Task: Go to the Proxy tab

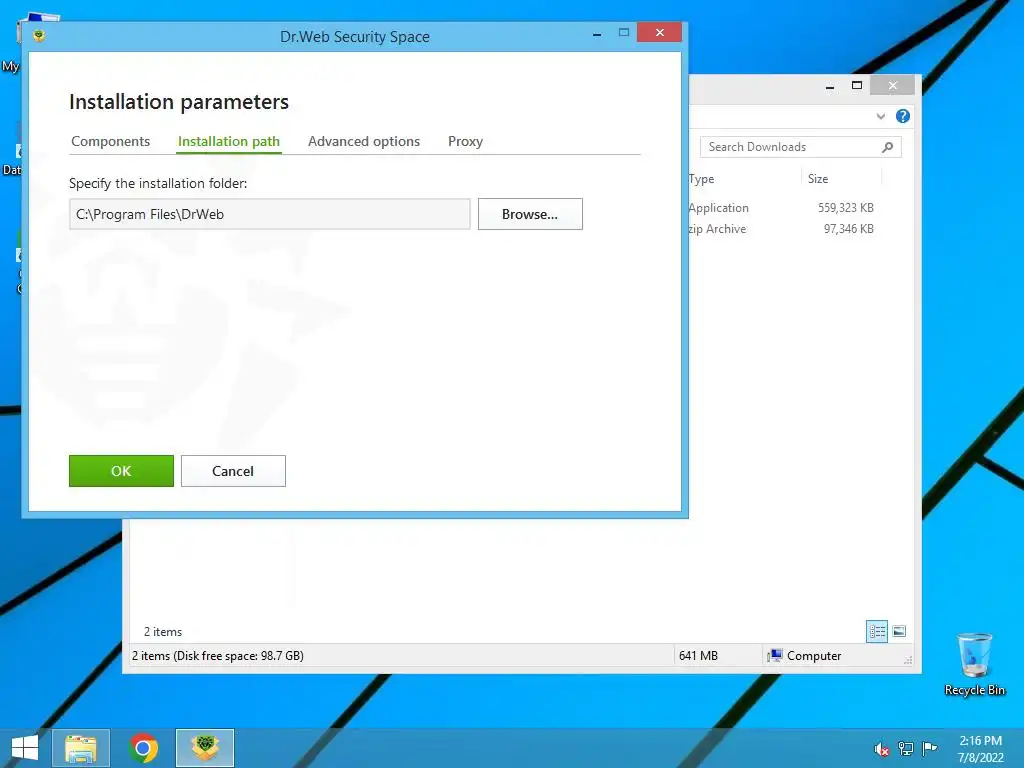Action: point(465,141)
